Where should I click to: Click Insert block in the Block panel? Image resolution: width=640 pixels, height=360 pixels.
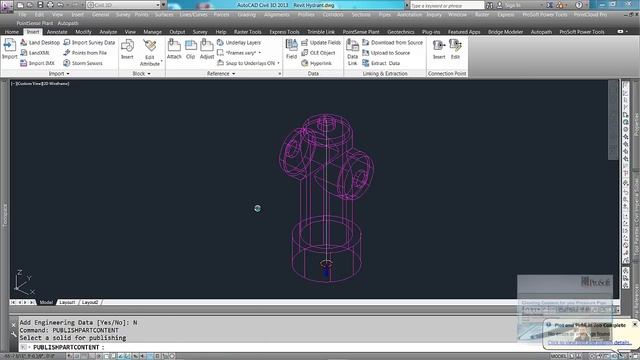pos(127,49)
